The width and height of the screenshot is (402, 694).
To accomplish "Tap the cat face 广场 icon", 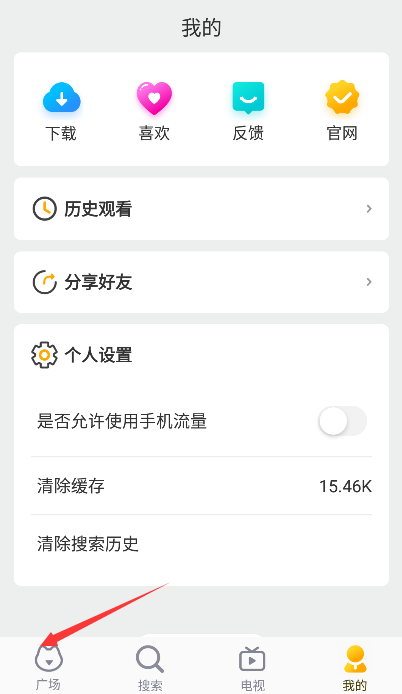I will [x=49, y=659].
